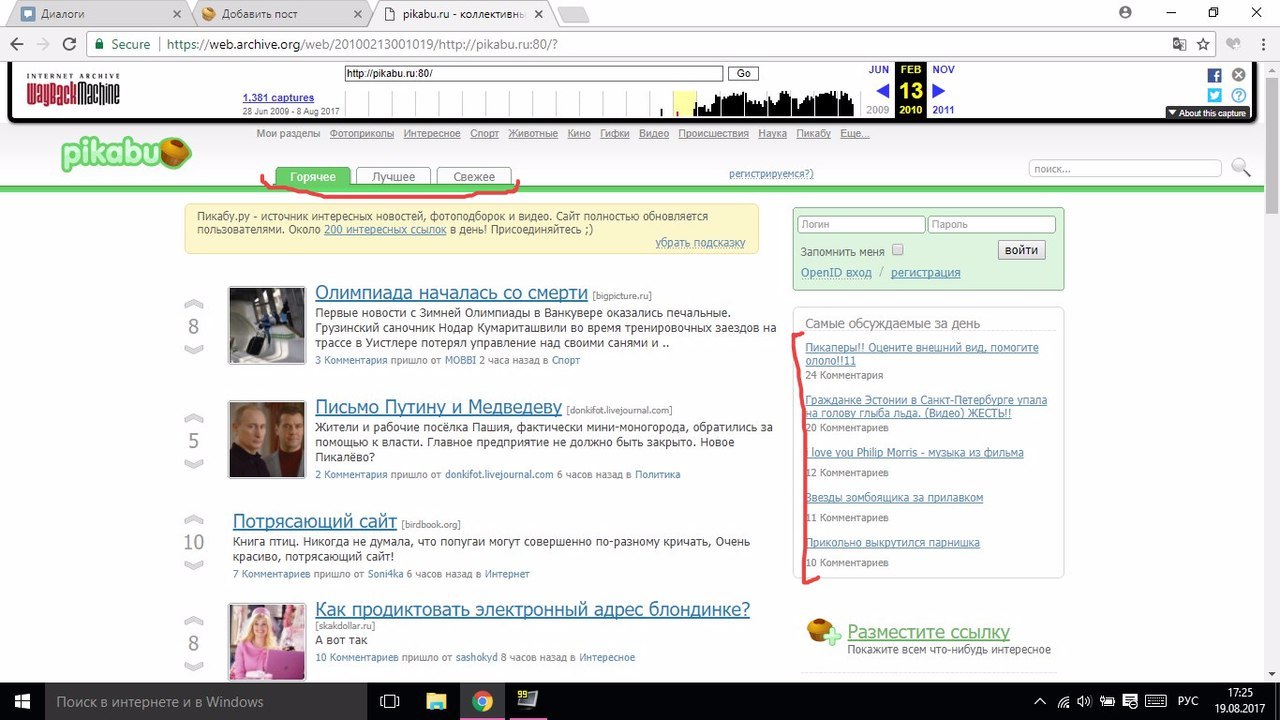1280x720 pixels.
Task: Open Task View in taskbar
Action: pos(391,701)
